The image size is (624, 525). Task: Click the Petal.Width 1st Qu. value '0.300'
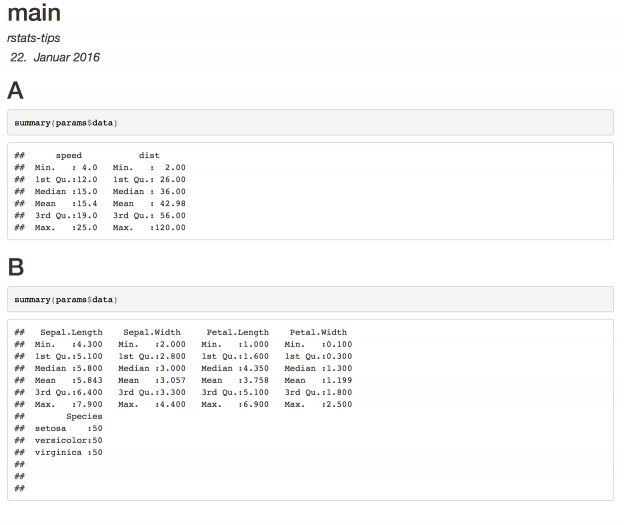[x=339, y=356]
